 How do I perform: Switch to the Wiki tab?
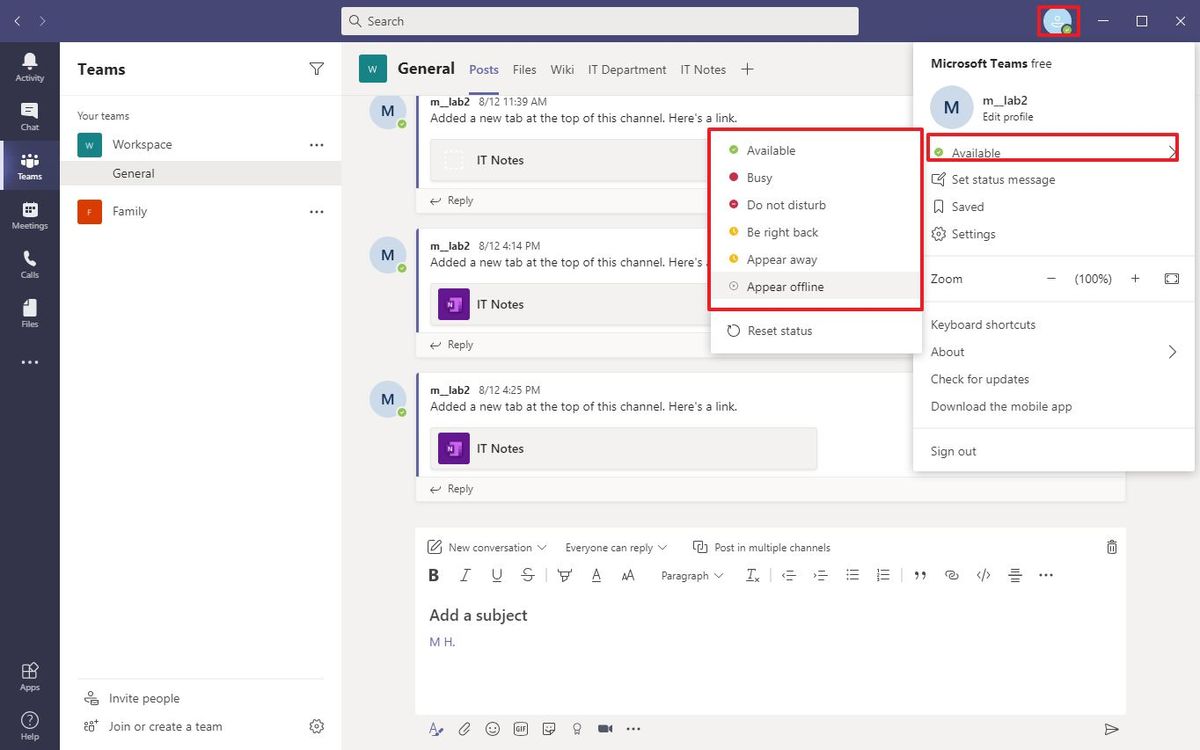(x=561, y=69)
